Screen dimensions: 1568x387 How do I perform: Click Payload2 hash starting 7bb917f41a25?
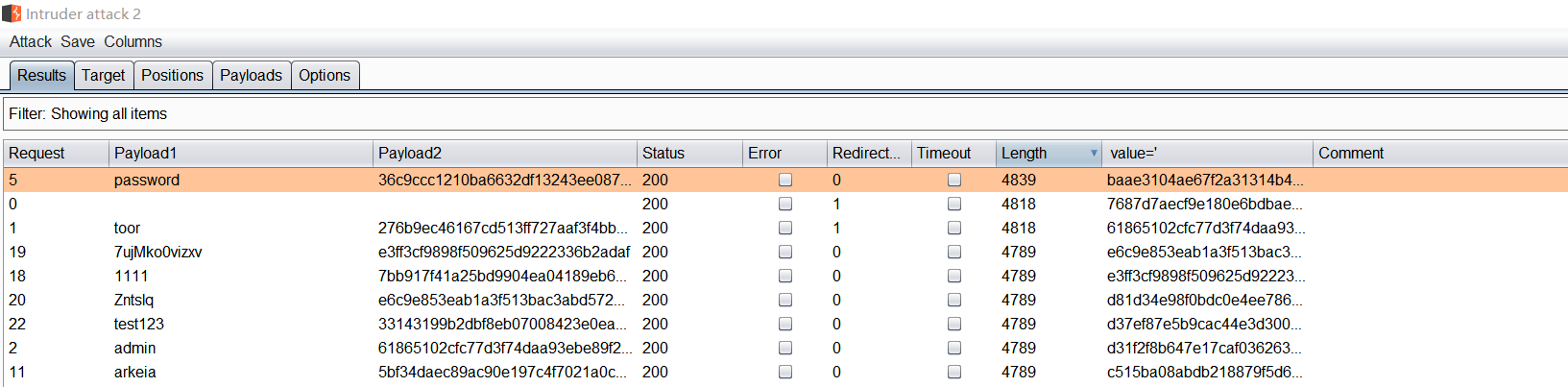pyautogui.click(x=503, y=276)
